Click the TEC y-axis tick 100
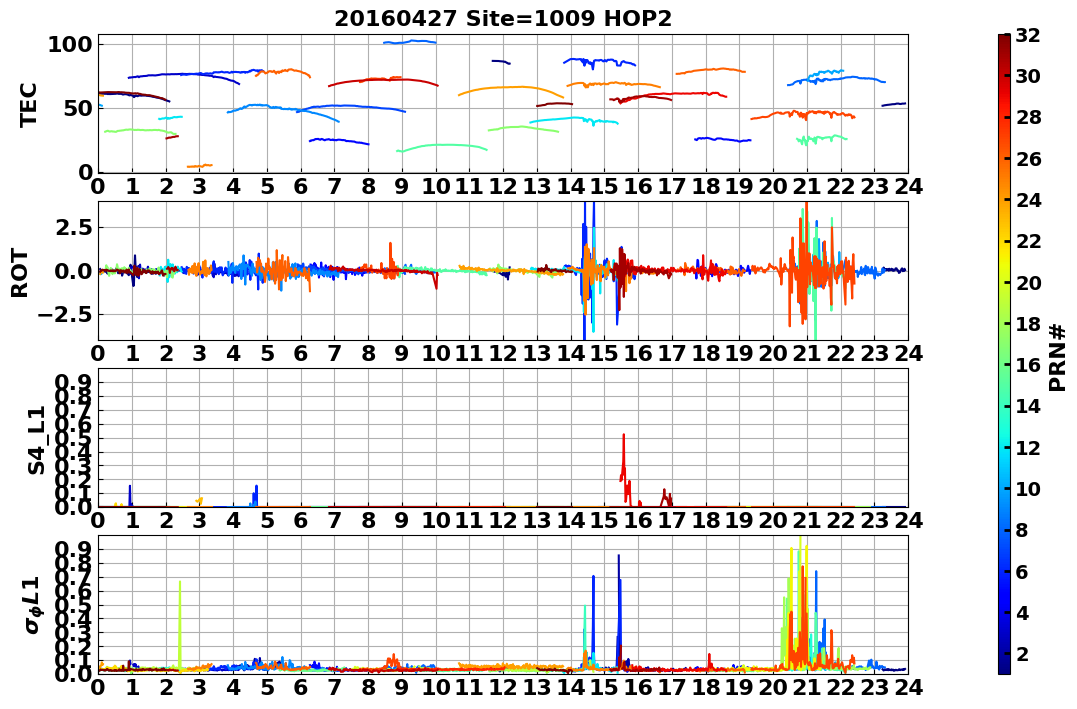This screenshot has height=709, width=1077. point(70,45)
